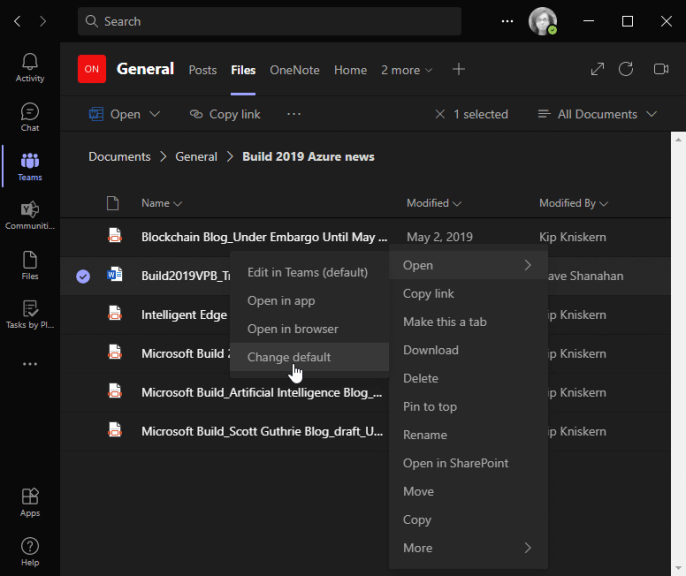Screen dimensions: 686x576
Task: Expand the Open toolbar dropdown
Action: point(154,114)
